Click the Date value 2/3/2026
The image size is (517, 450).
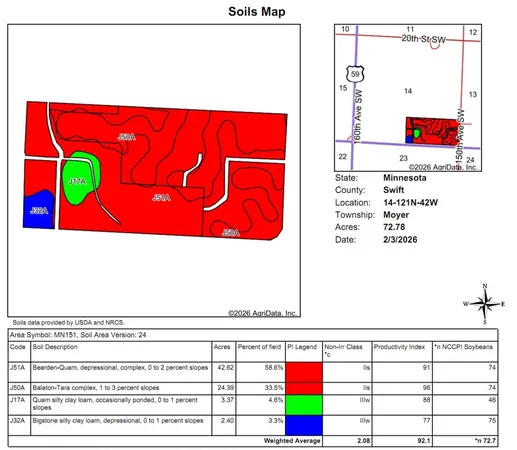pos(400,240)
